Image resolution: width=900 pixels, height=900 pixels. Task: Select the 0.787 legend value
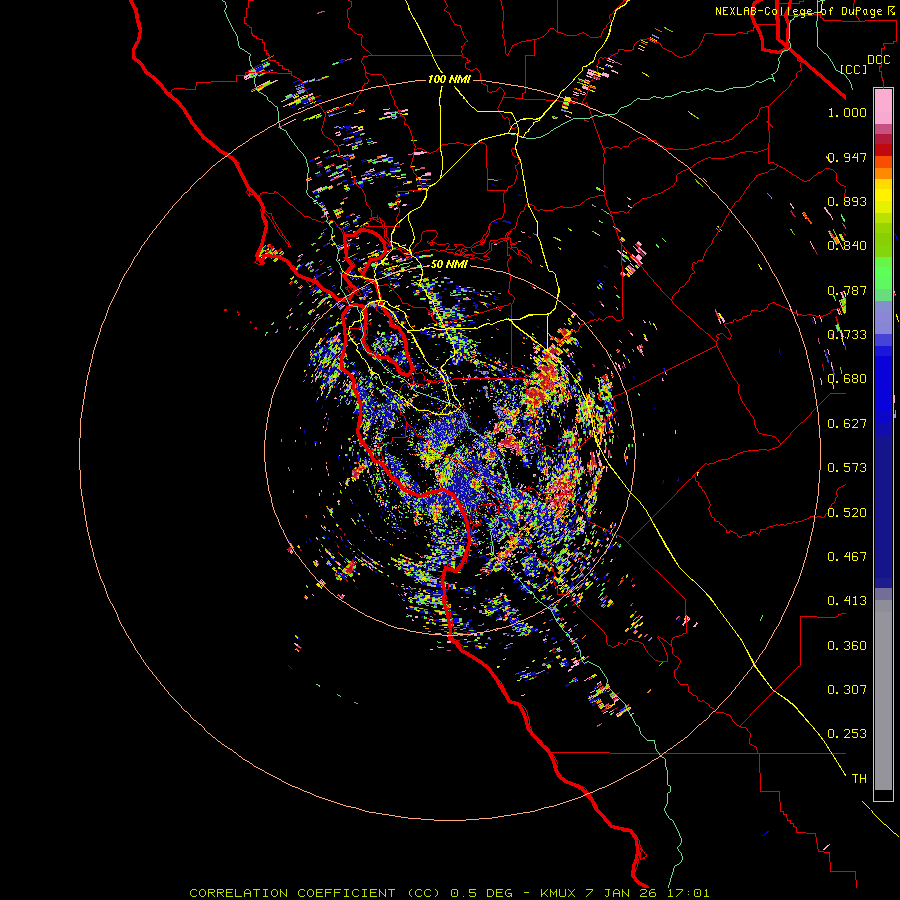pos(847,290)
